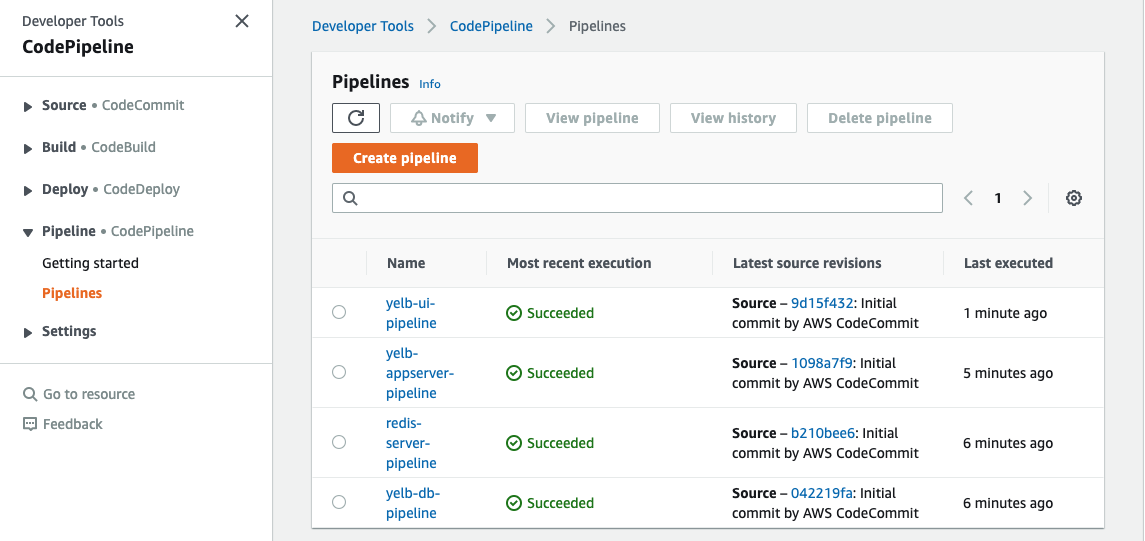The height and width of the screenshot is (541, 1145).
Task: Click the Most recent execution column header
Action: [579, 263]
